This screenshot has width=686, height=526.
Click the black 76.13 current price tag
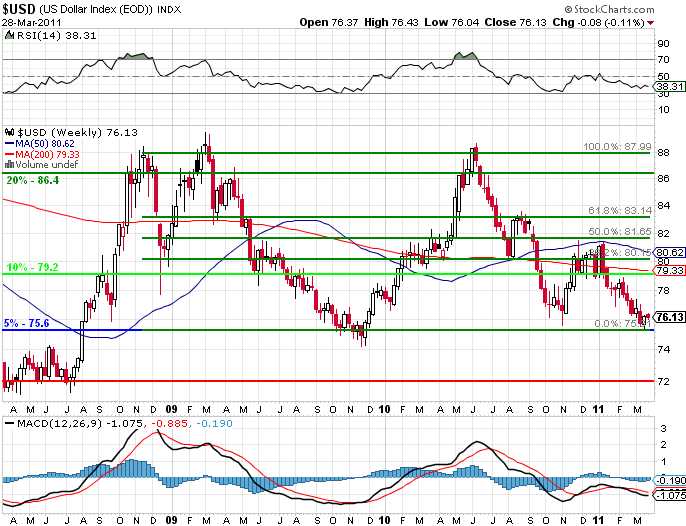pyautogui.click(x=669, y=316)
